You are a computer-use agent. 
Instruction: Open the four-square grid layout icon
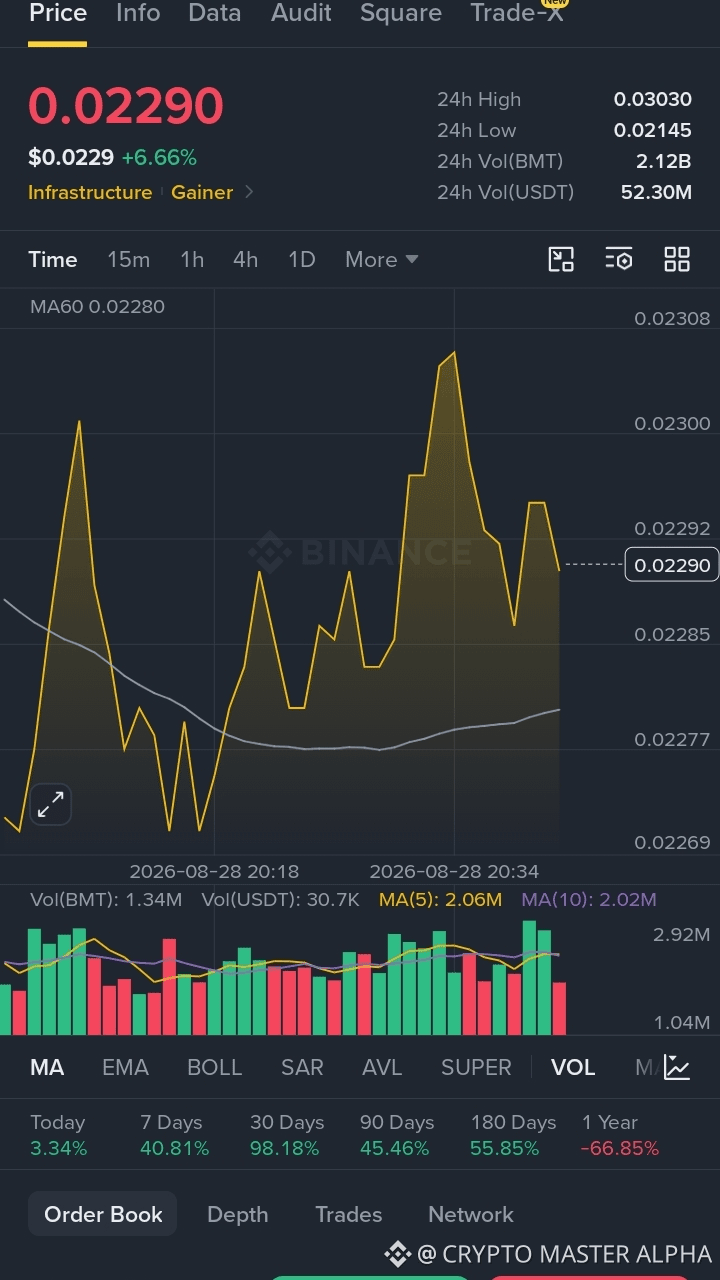[677, 260]
